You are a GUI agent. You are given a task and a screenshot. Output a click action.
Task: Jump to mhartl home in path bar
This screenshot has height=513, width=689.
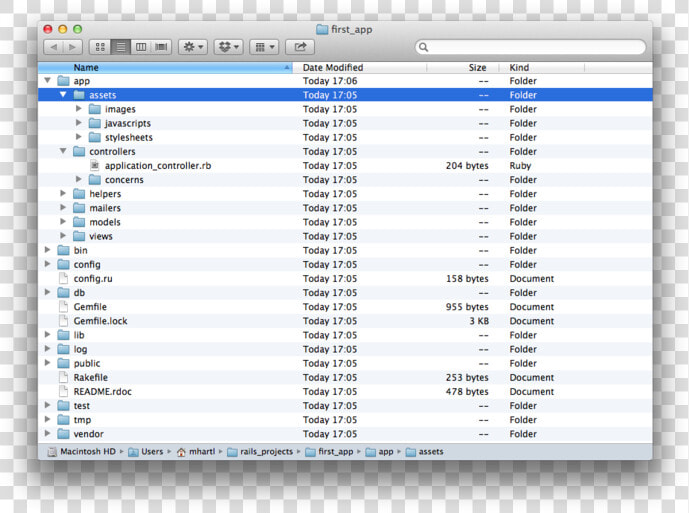tap(196, 451)
